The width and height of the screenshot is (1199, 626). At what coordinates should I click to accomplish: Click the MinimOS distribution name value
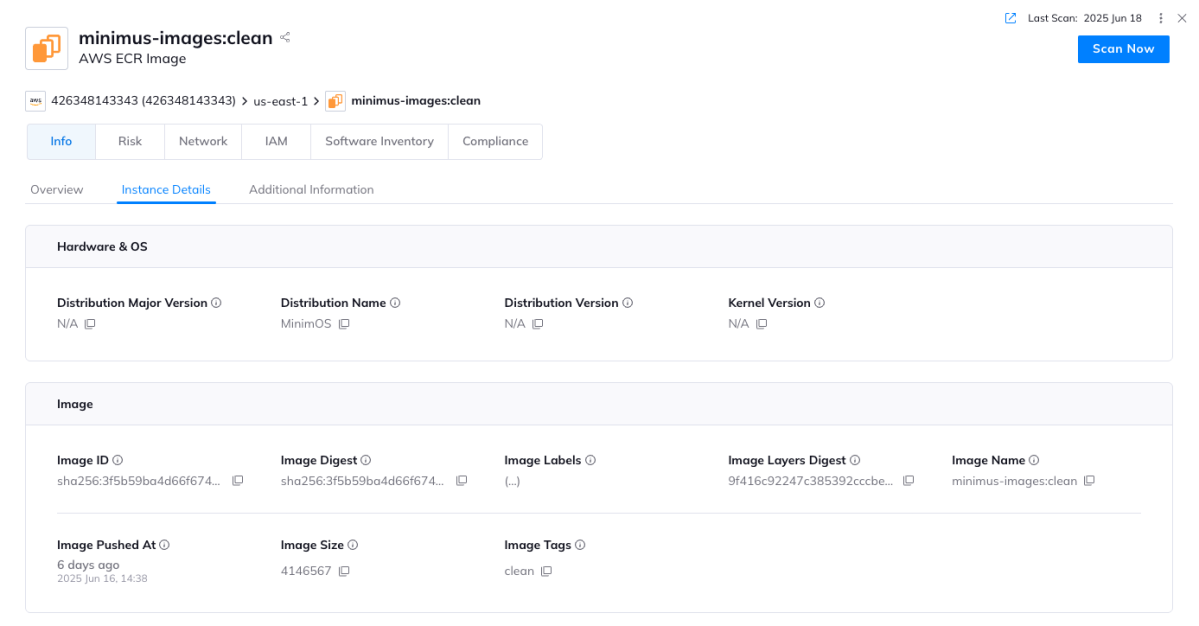pyautogui.click(x=306, y=324)
